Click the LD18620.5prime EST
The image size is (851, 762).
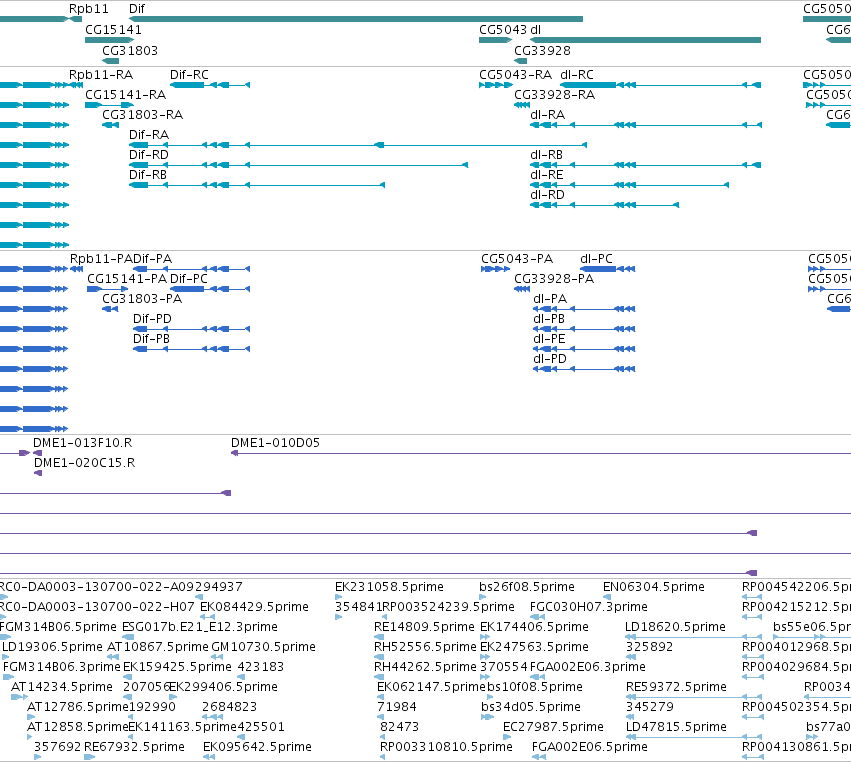click(694, 637)
